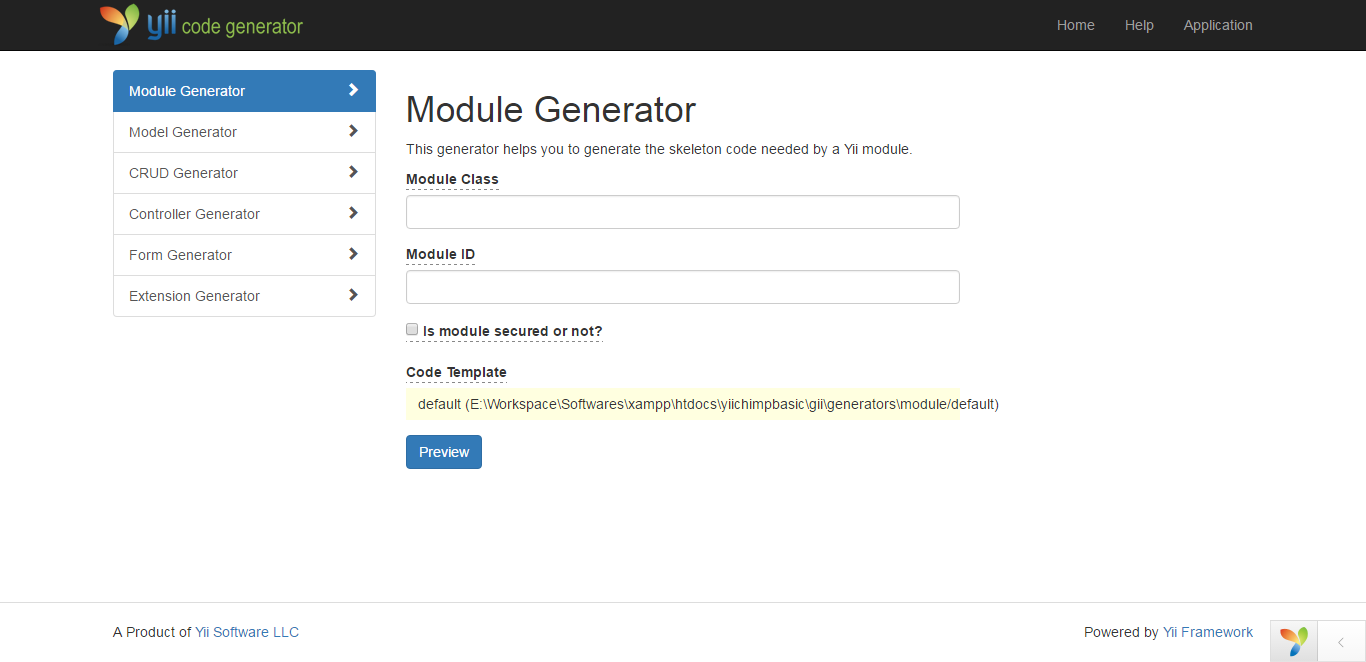Collapse the debug toolbar arrow
Viewport: 1366px width, 662px height.
pos(1341,642)
